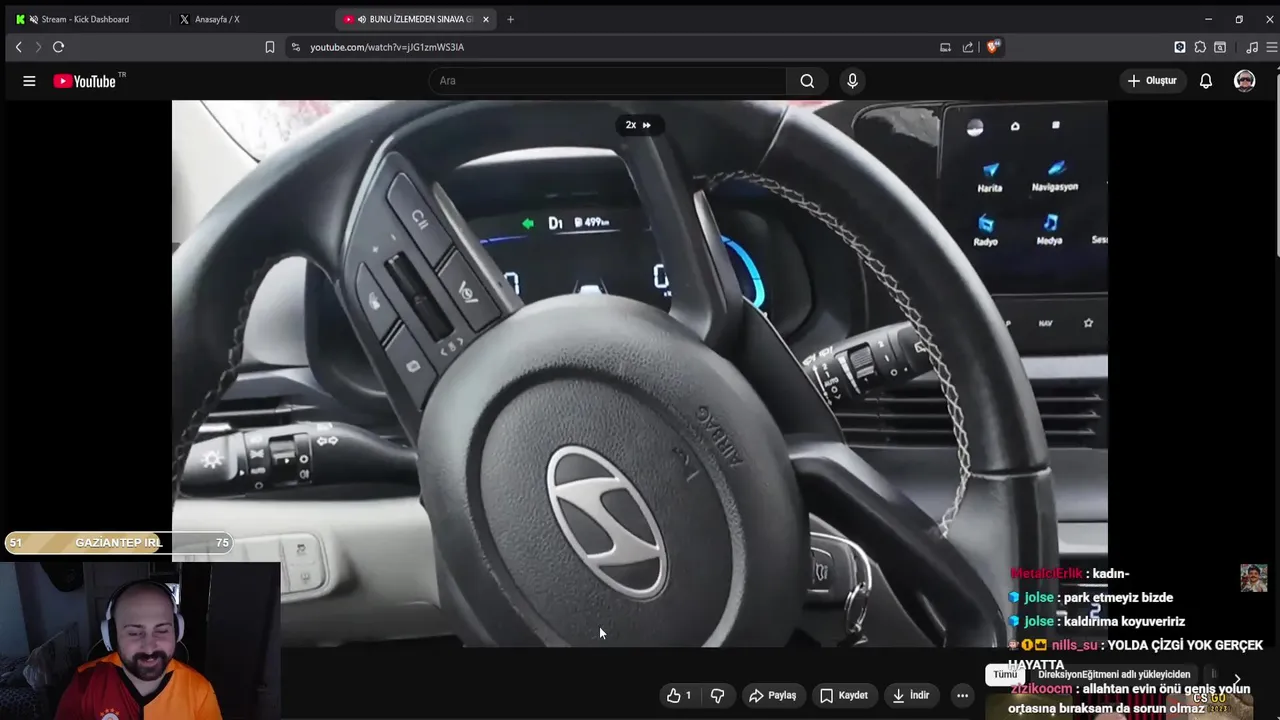Start voice search with microphone icon
Image resolution: width=1280 pixels, height=720 pixels.
(x=852, y=81)
